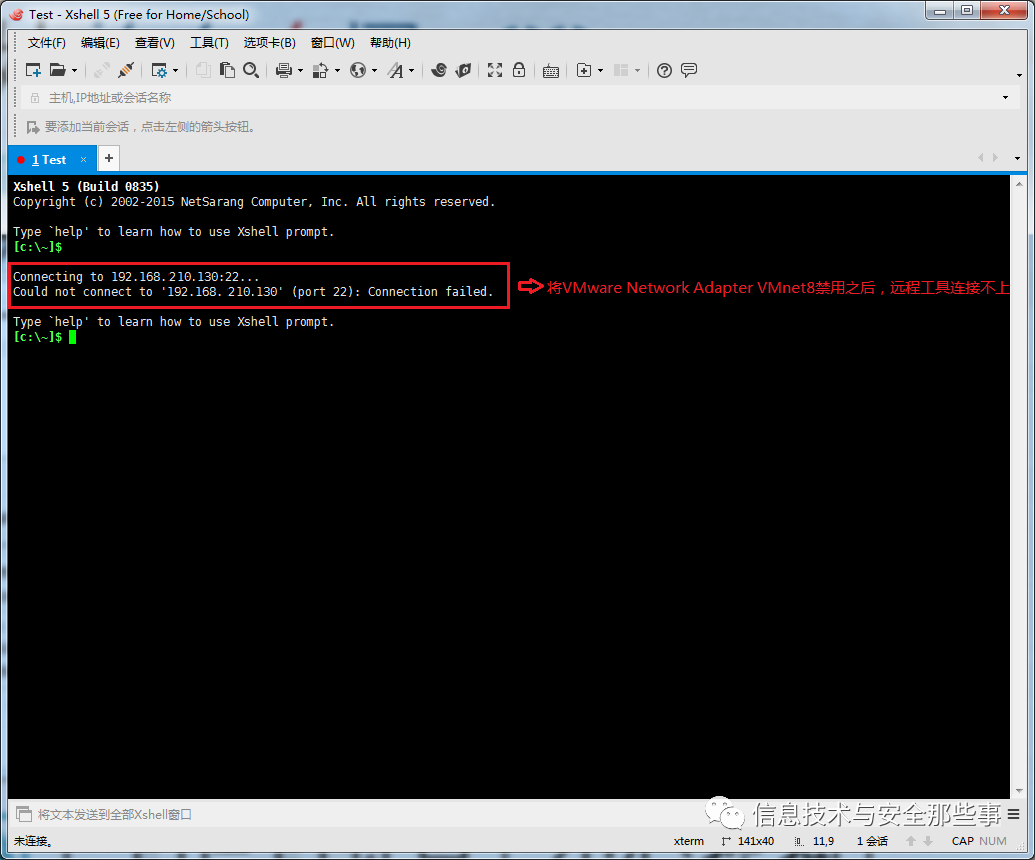Click the Find magnifier icon
The height and width of the screenshot is (860, 1035).
tap(251, 70)
